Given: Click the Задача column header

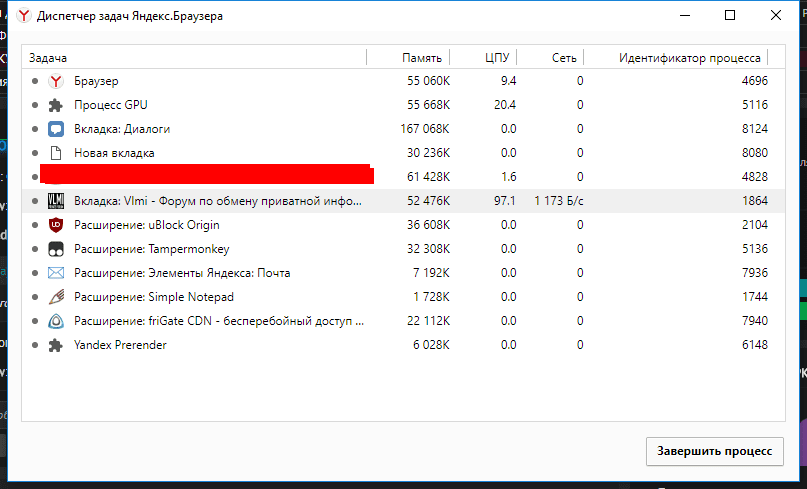Looking at the screenshot, I should [47, 58].
